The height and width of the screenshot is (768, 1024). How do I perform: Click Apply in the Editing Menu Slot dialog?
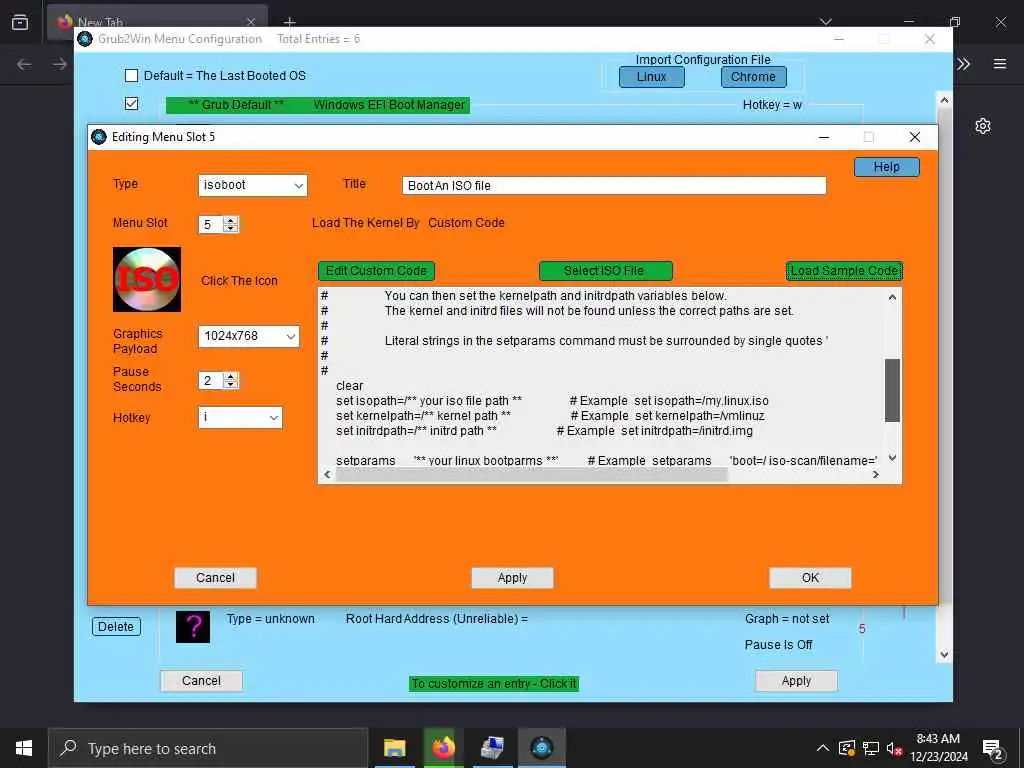tap(512, 578)
